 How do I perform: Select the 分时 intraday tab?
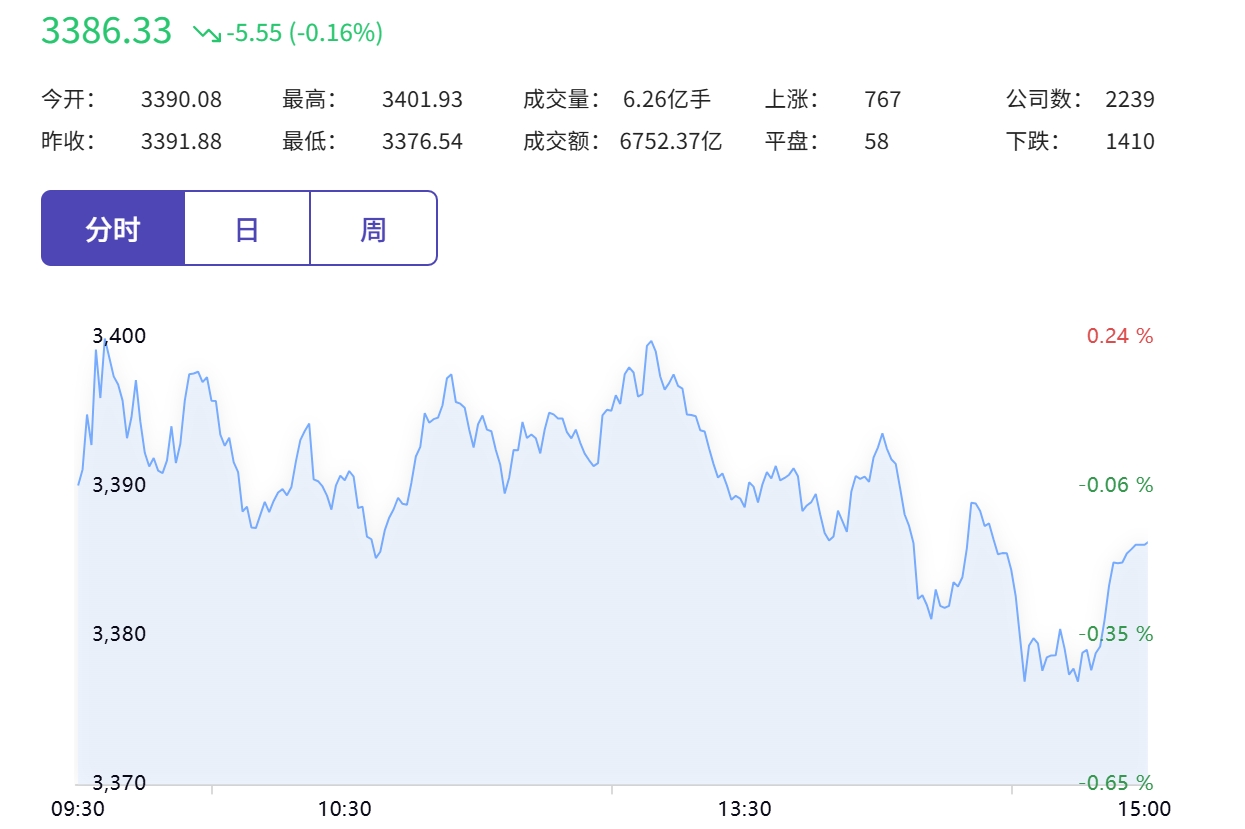click(113, 229)
